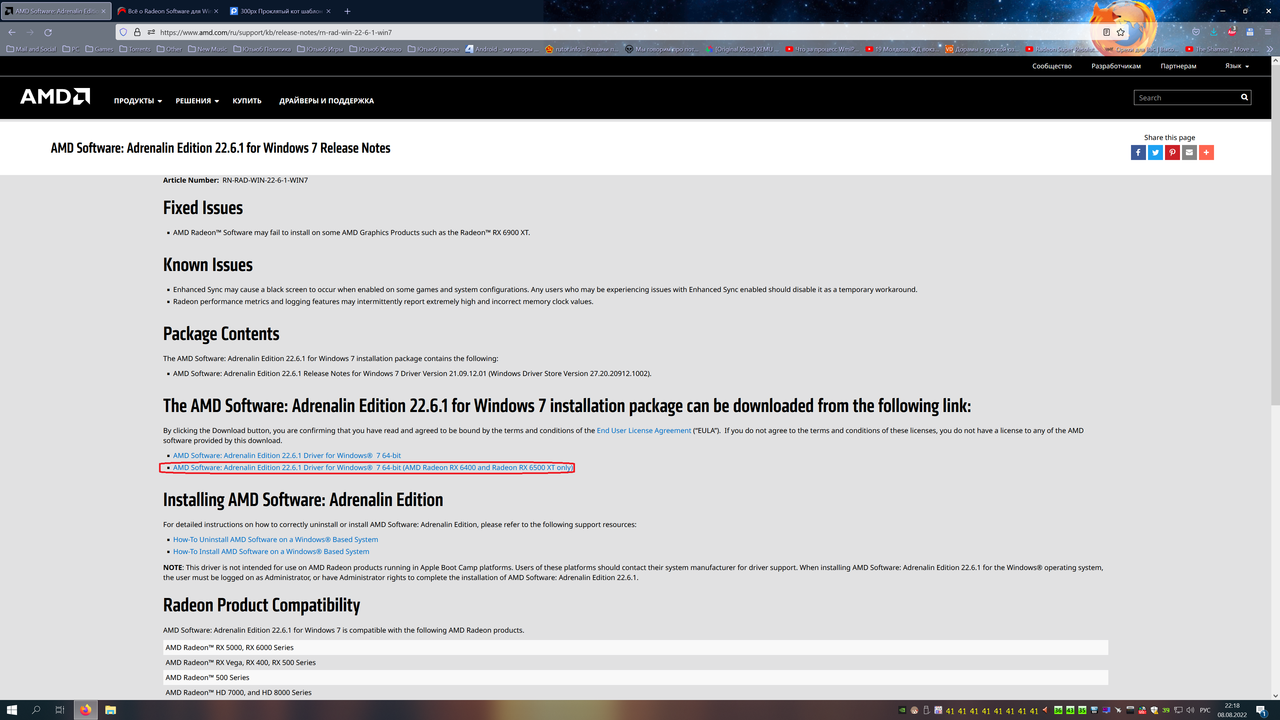Open How-To Uninstall AMD Software link

point(275,539)
